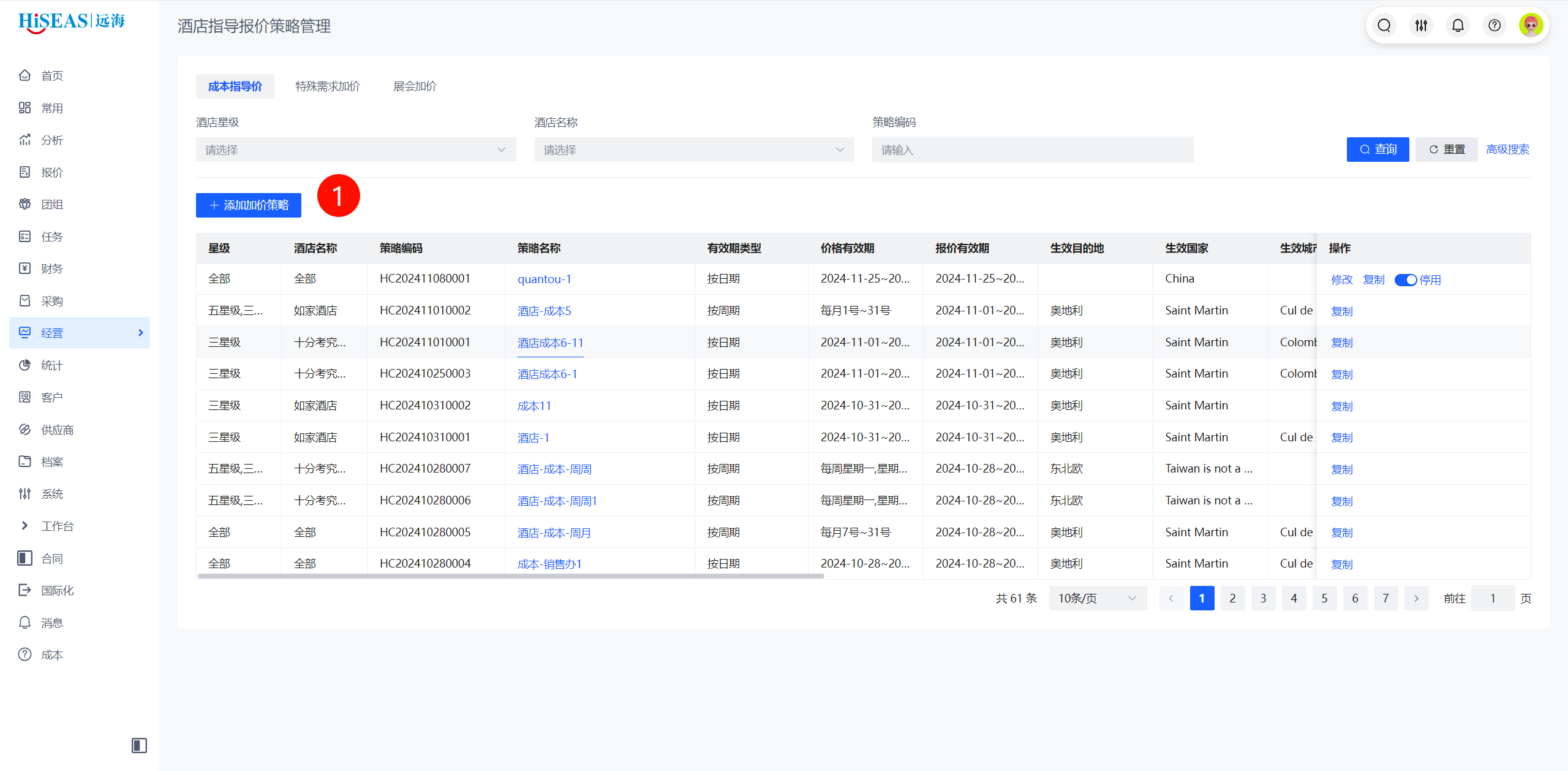Open 酒店名称 dropdown

[x=694, y=150]
